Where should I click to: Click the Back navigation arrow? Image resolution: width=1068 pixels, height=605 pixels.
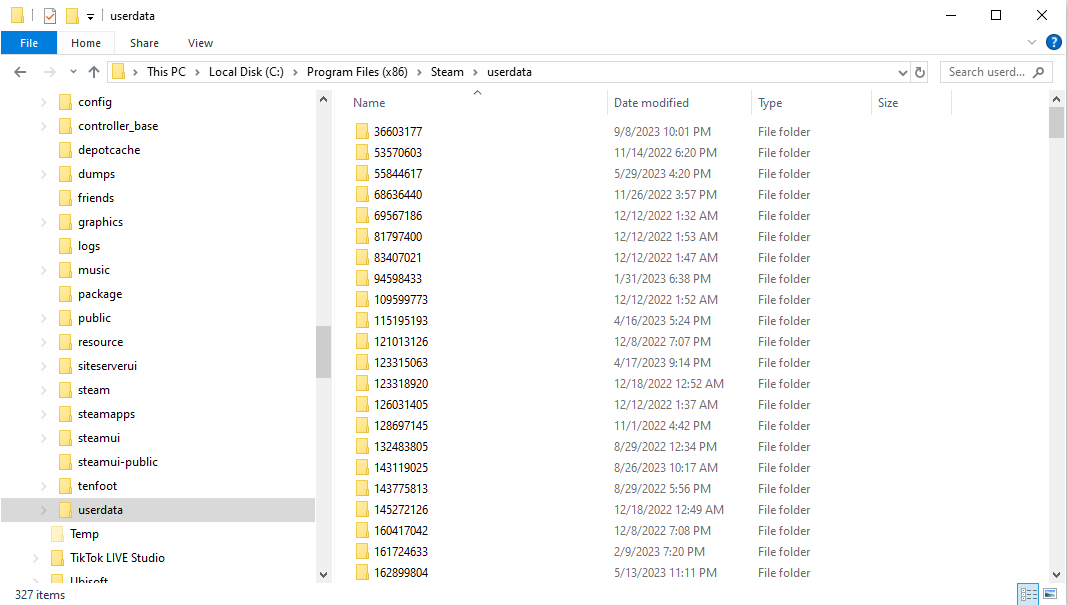20,72
